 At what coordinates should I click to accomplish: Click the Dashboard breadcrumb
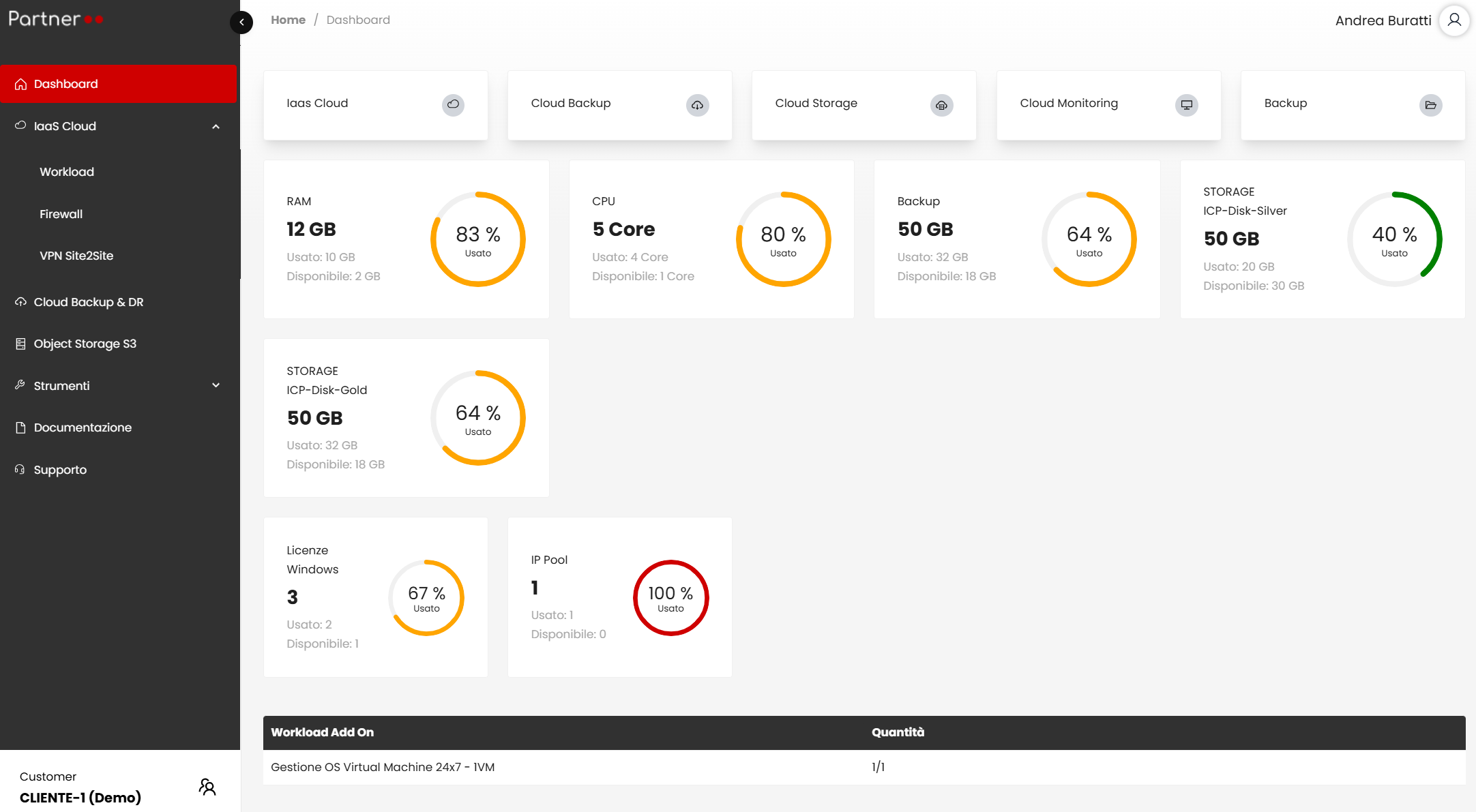pos(358,20)
